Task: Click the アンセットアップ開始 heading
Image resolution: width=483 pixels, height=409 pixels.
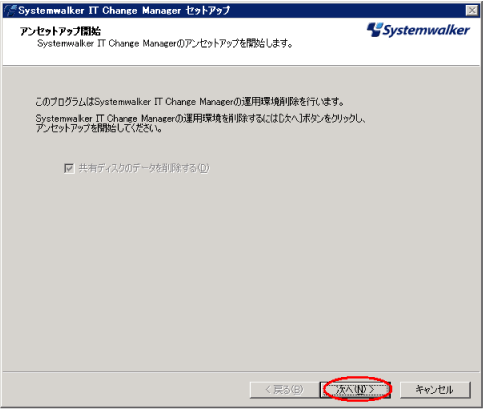Action: 60,31
